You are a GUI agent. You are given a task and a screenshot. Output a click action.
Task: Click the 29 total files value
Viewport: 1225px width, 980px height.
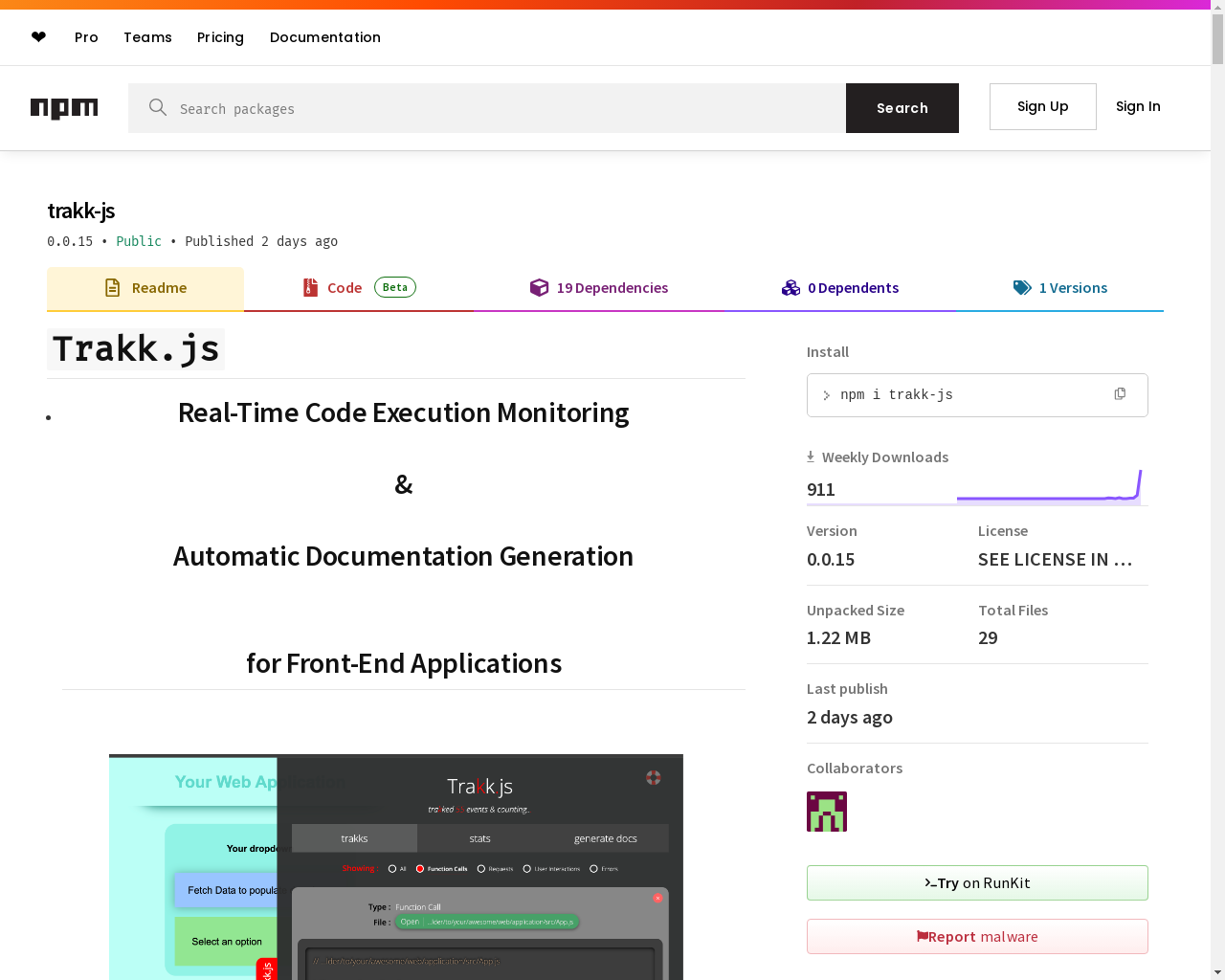pos(988,638)
